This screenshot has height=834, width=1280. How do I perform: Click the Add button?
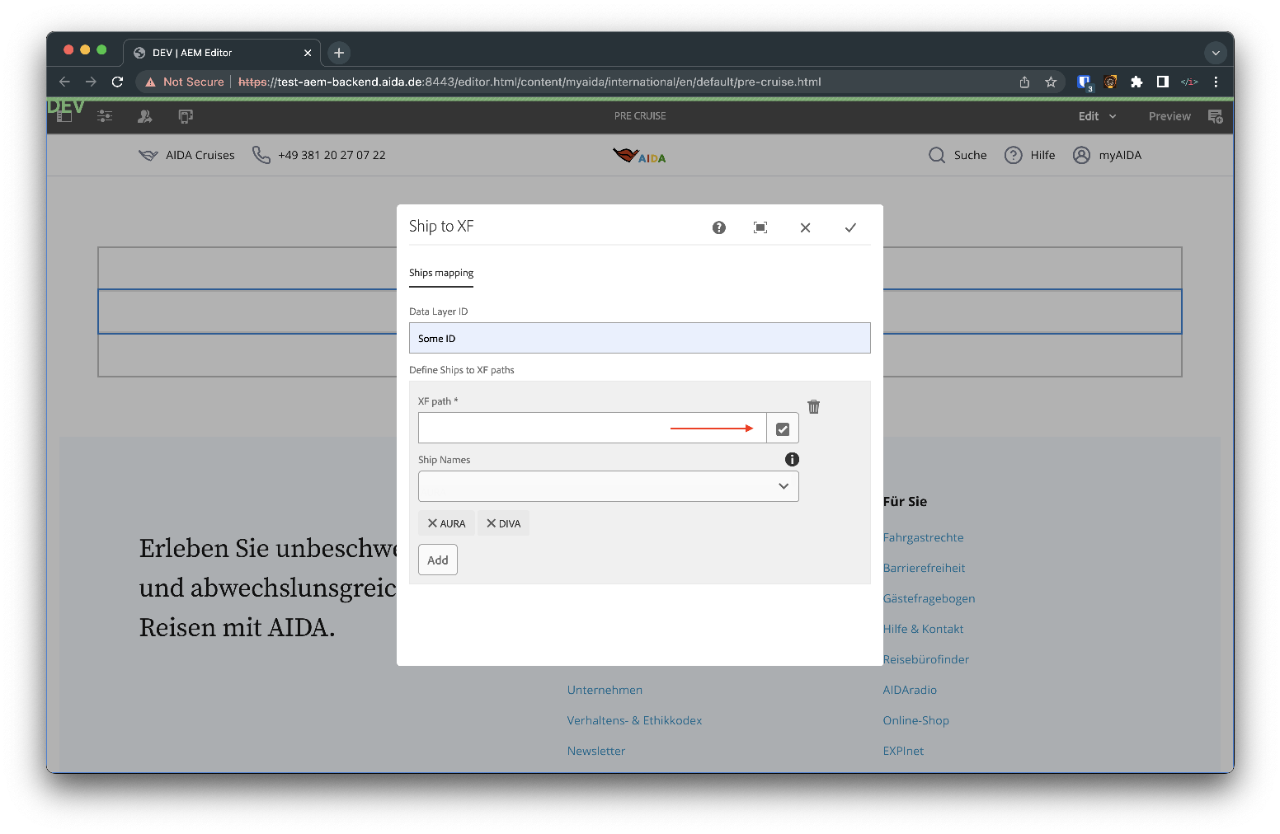coord(438,560)
